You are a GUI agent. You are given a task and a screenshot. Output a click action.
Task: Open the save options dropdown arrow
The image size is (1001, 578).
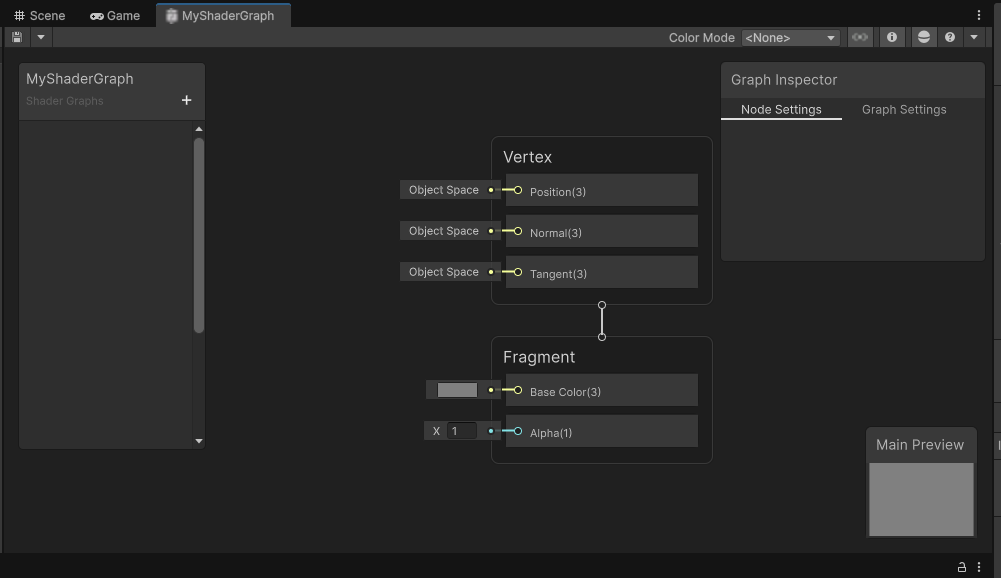click(41, 37)
